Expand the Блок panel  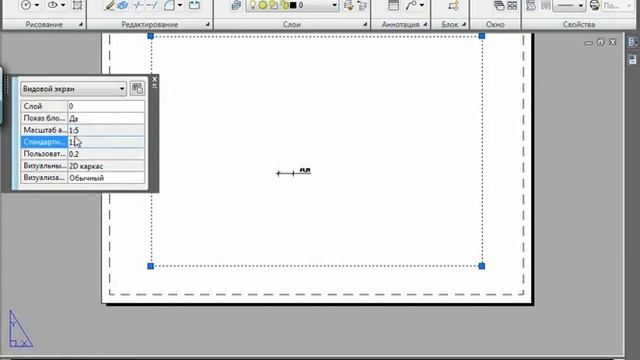(x=464, y=24)
